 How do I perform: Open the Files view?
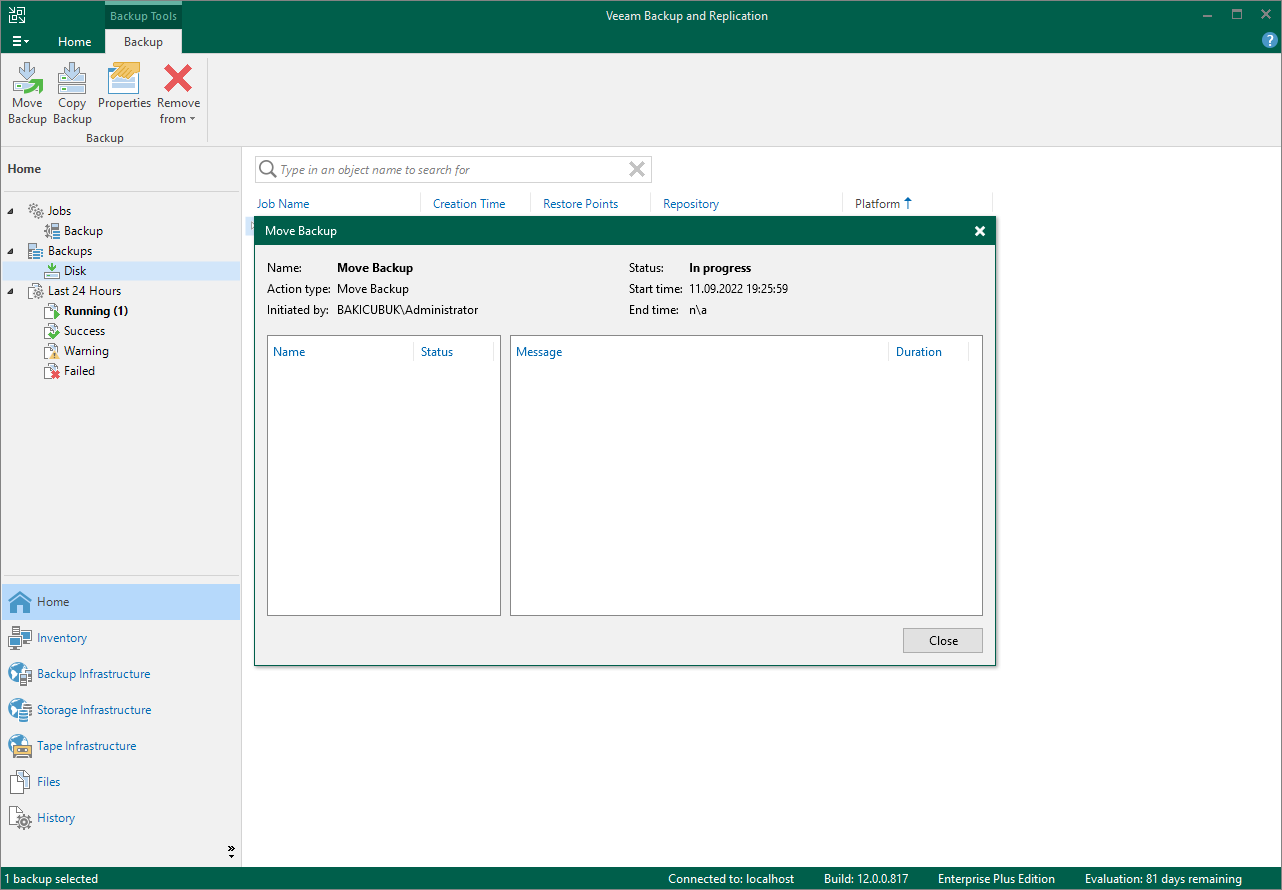point(121,782)
